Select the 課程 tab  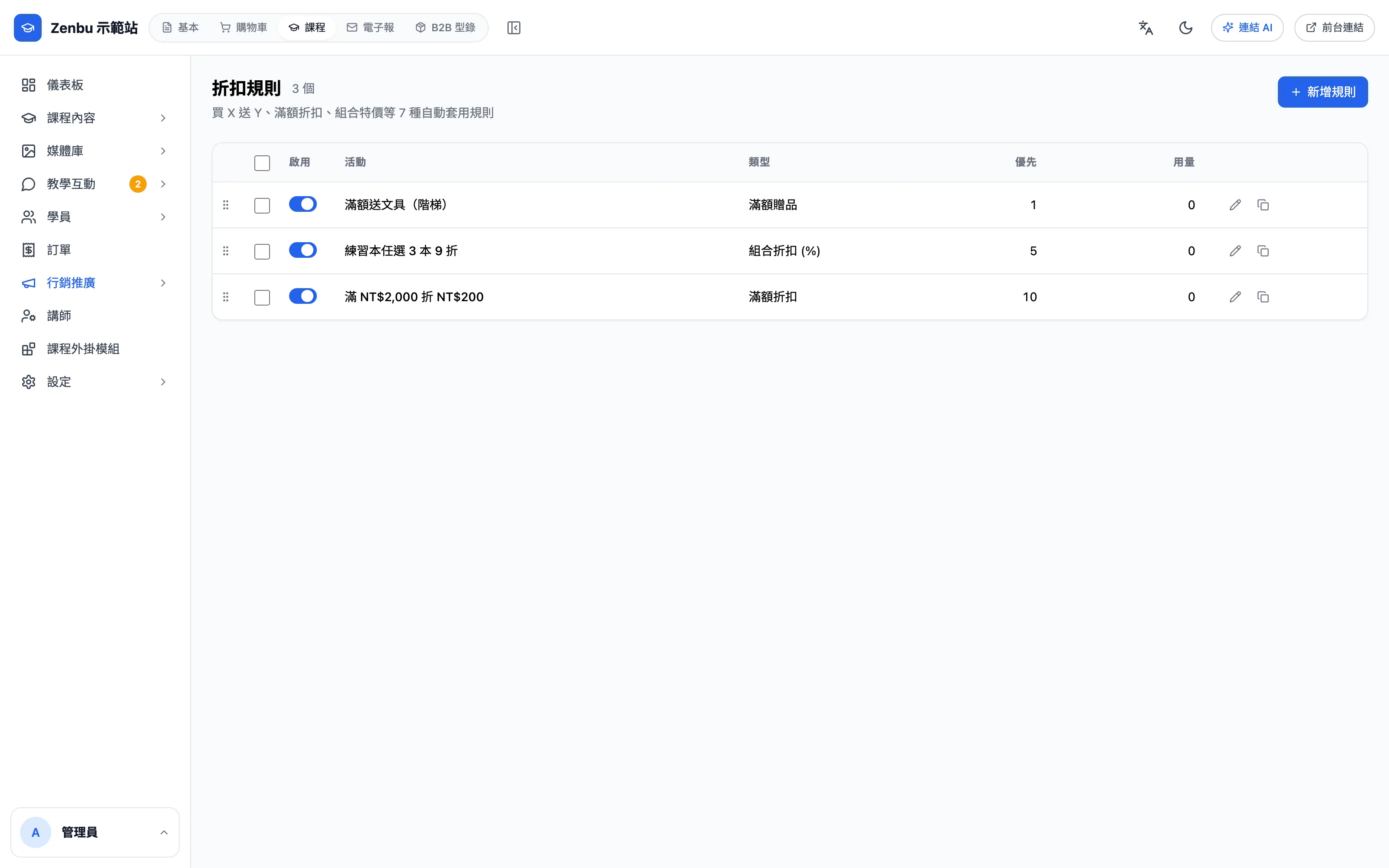pyautogui.click(x=307, y=27)
